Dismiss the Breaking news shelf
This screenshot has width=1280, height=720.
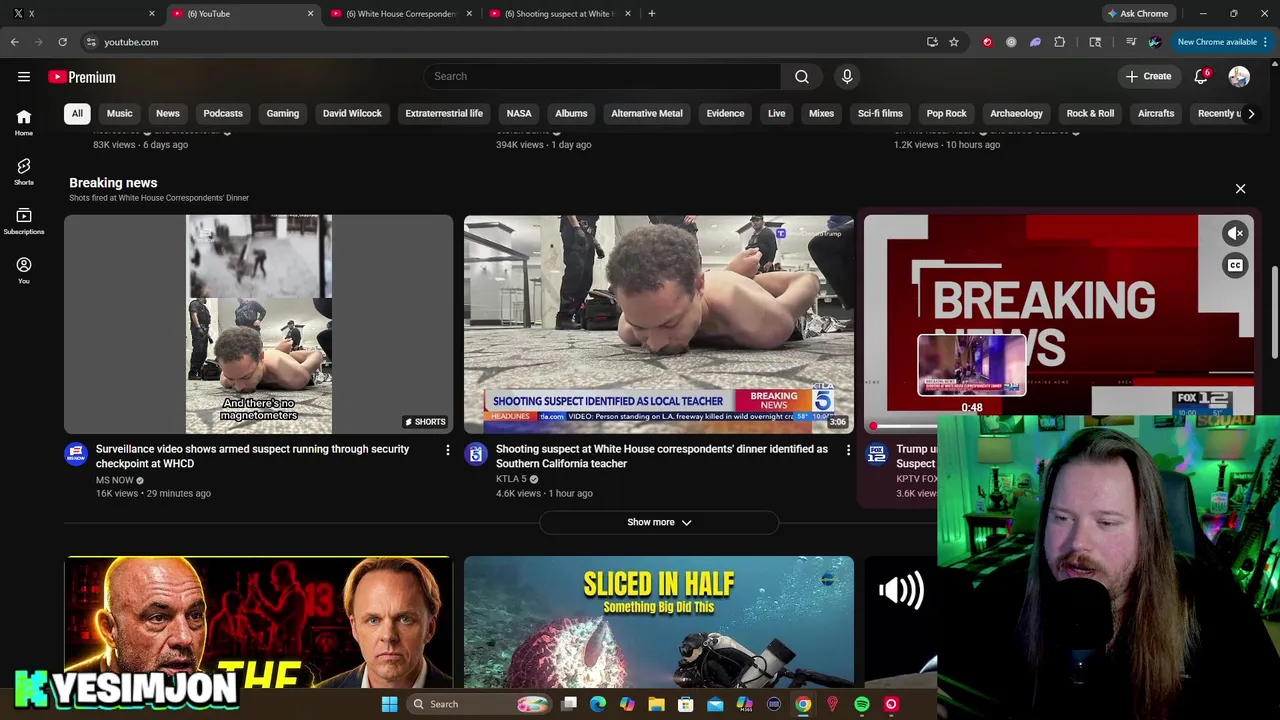tap(1240, 189)
